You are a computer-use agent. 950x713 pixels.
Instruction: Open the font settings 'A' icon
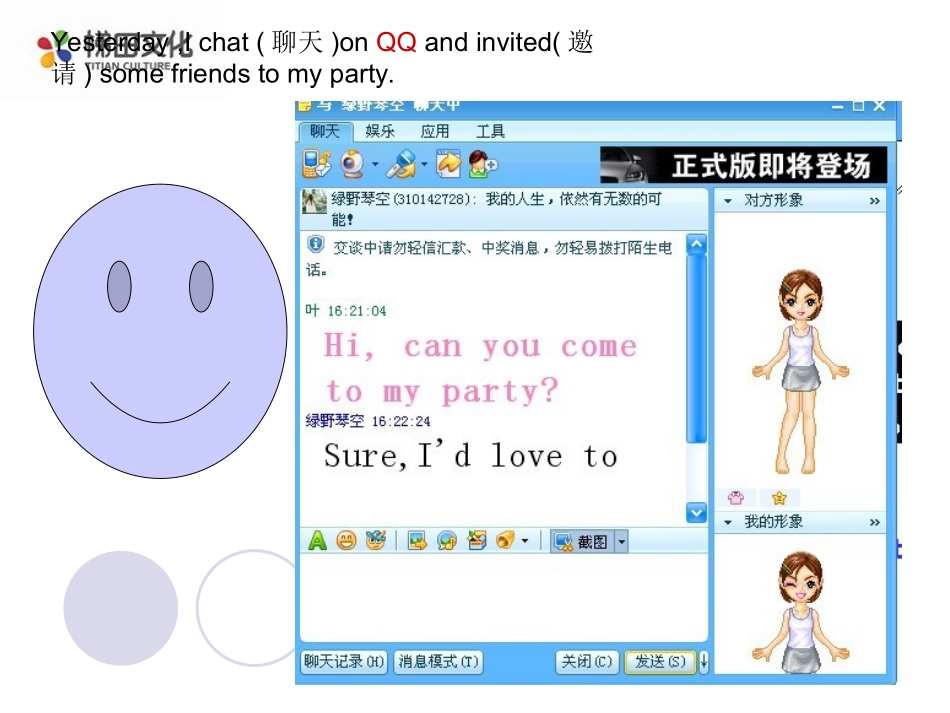click(x=317, y=540)
